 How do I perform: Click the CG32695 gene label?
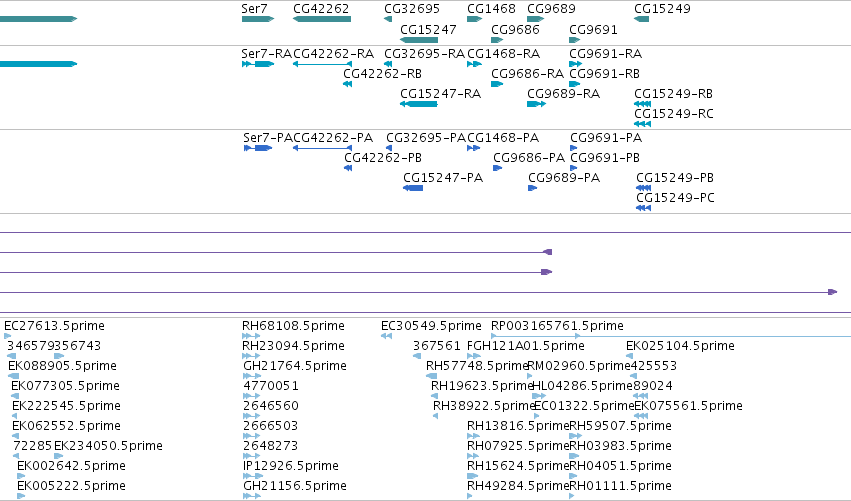click(x=412, y=9)
